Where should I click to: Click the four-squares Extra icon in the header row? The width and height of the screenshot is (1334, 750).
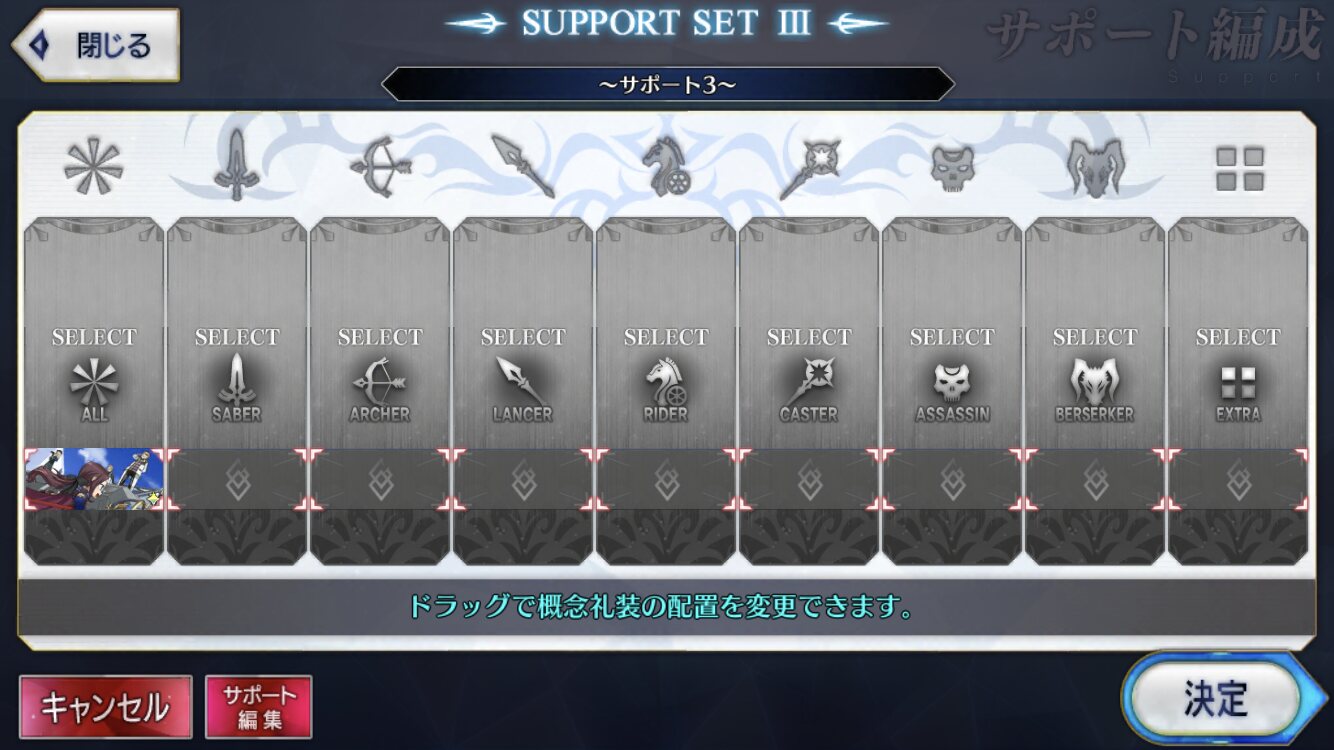tap(1239, 169)
